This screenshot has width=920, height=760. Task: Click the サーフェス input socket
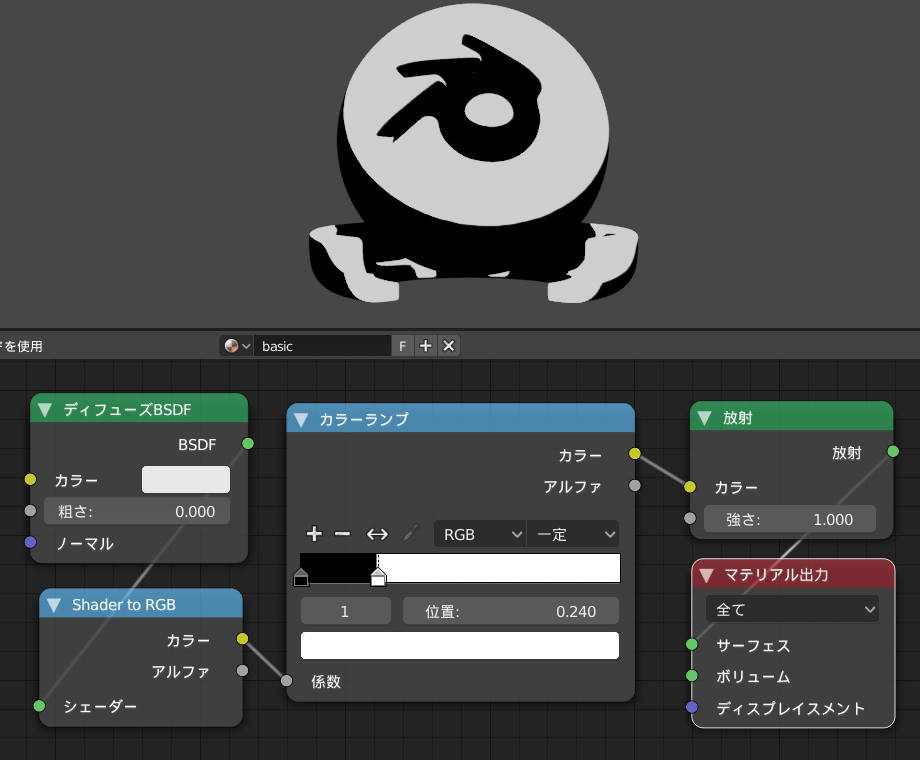pyautogui.click(x=692, y=644)
